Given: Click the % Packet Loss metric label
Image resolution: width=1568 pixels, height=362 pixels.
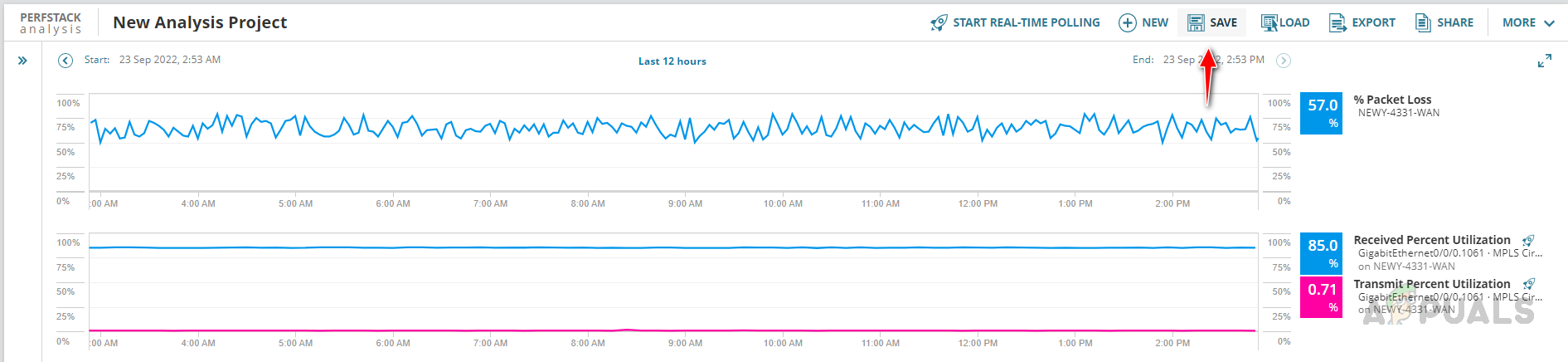Looking at the screenshot, I should tap(1392, 100).
